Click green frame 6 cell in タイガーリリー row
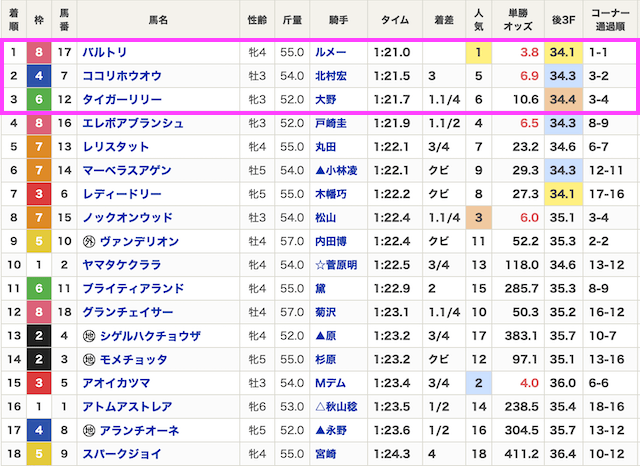 39,100
